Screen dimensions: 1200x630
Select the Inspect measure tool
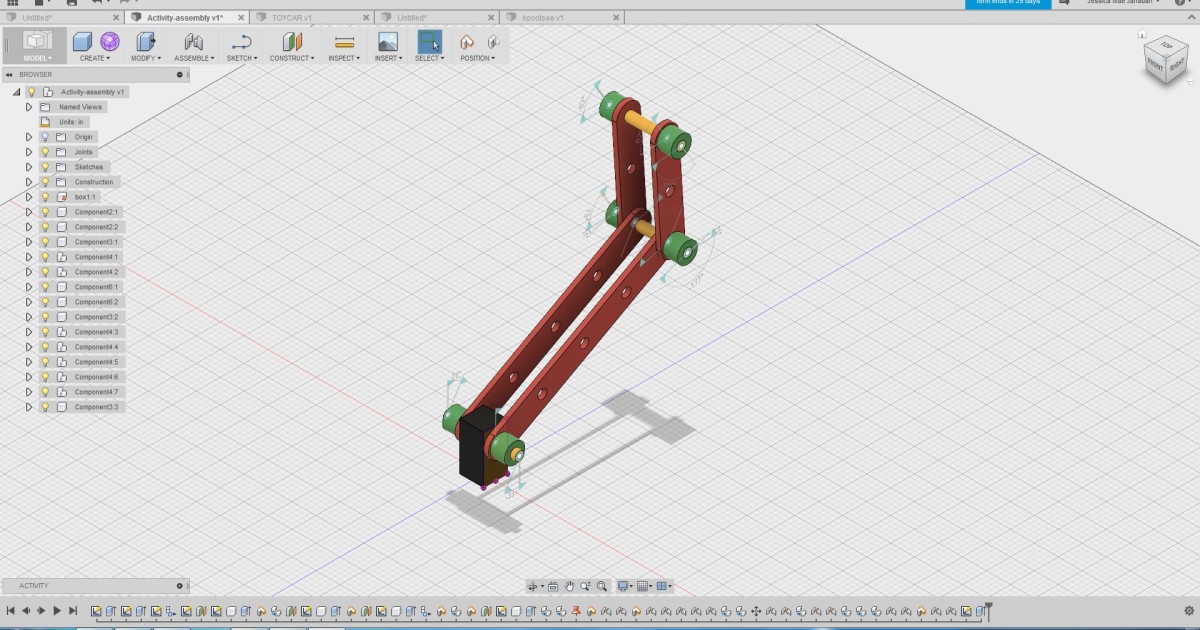tap(342, 43)
